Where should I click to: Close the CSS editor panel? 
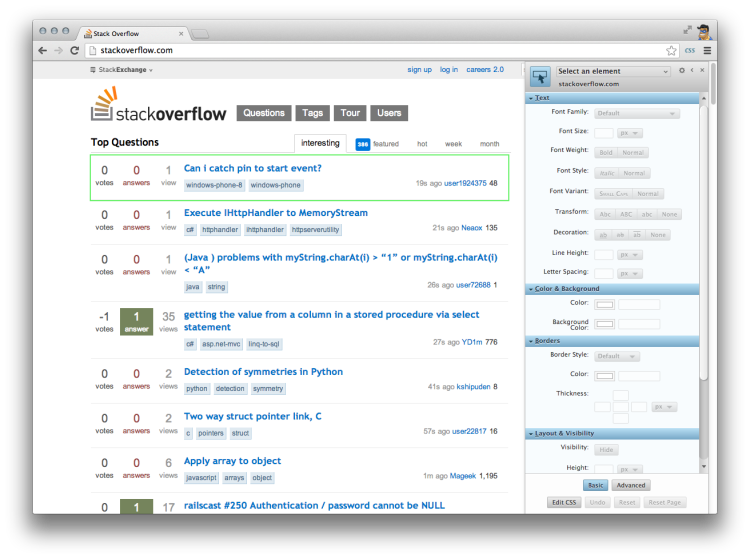click(702, 70)
